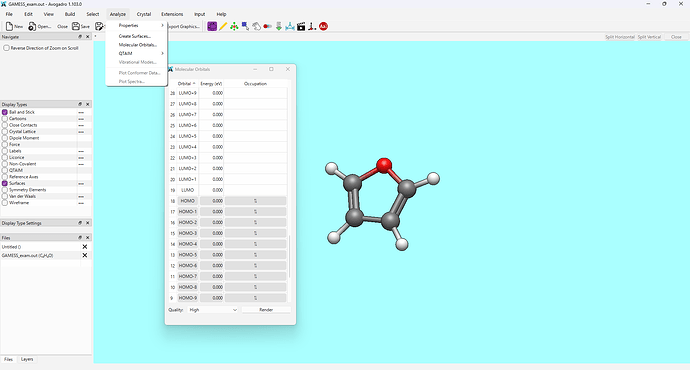
Task: Click the New document icon
Action: pos(9,26)
